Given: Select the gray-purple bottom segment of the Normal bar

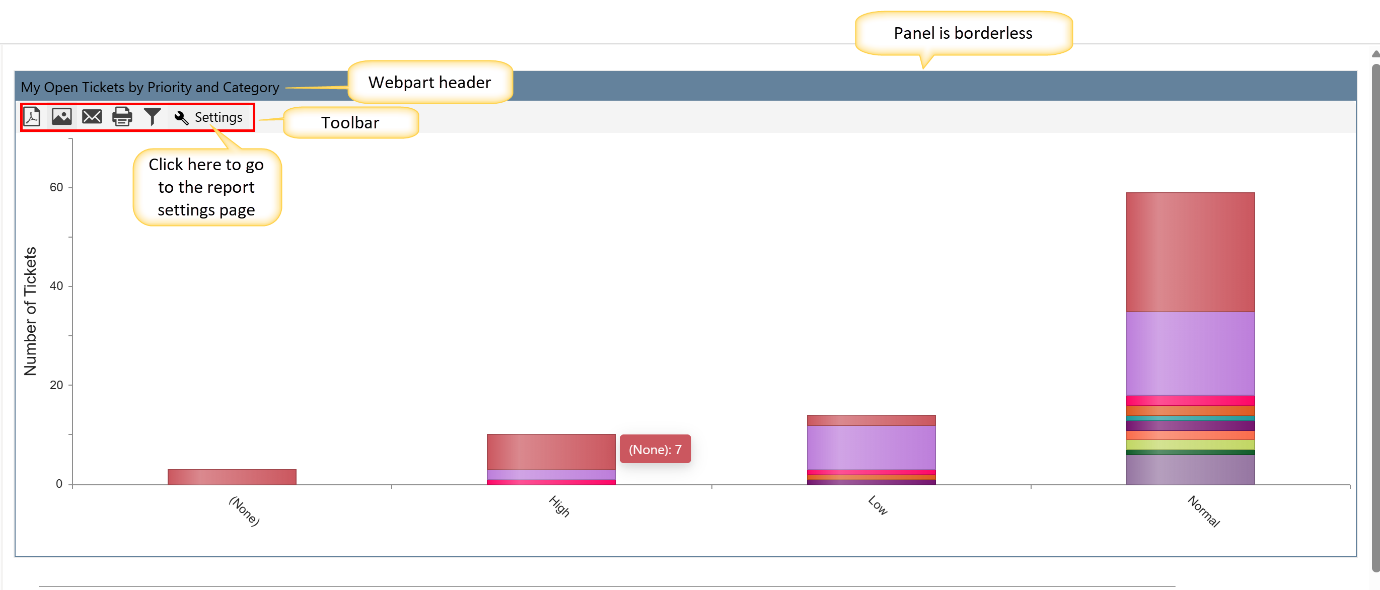Looking at the screenshot, I should 1190,469.
